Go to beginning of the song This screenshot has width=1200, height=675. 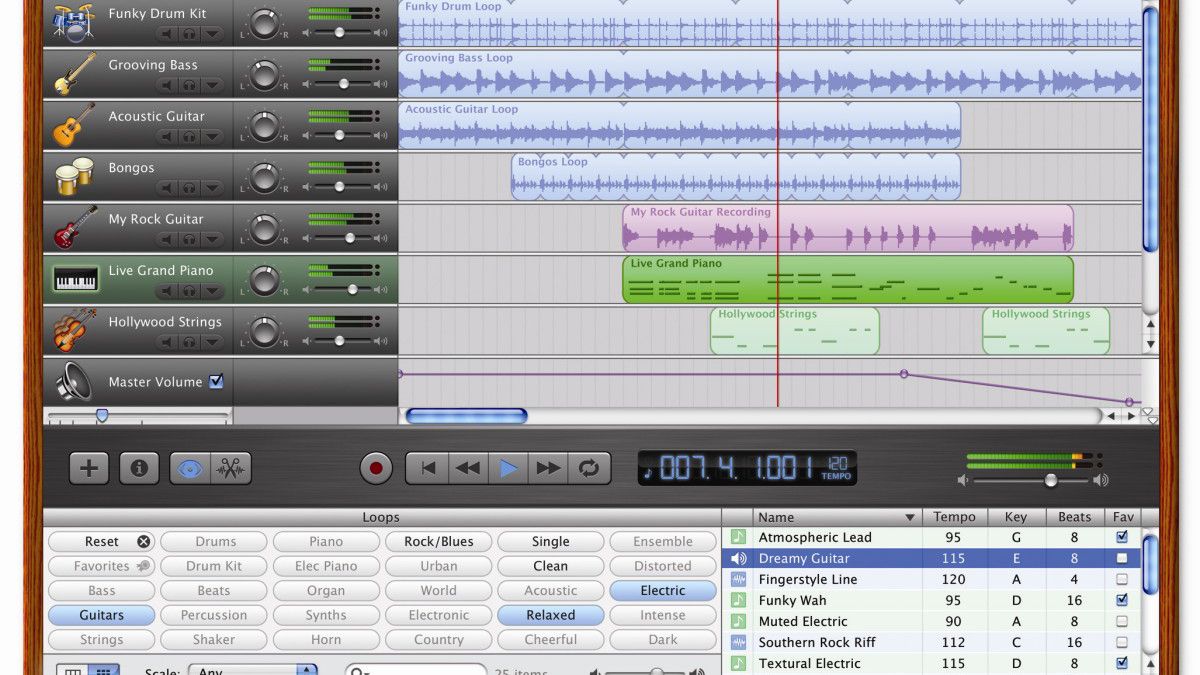(427, 468)
